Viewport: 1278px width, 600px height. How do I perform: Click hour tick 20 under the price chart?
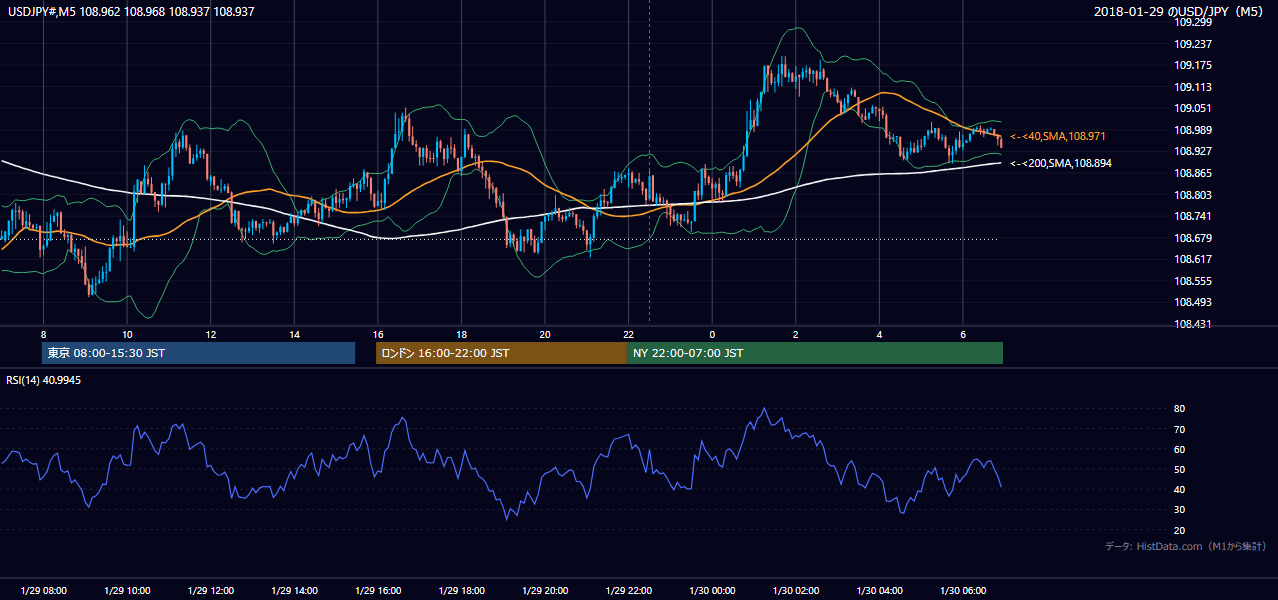[x=545, y=334]
